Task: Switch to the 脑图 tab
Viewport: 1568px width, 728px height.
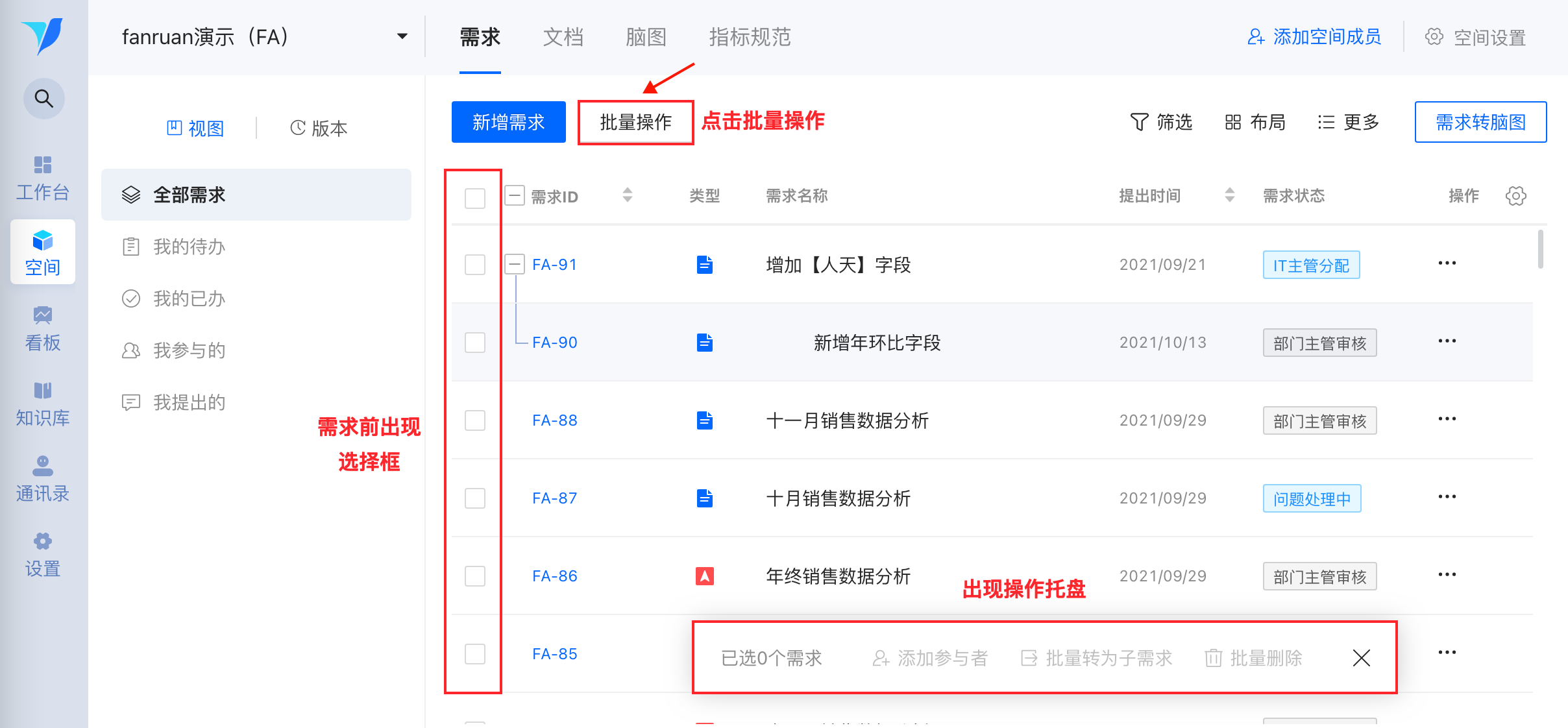Action: click(x=646, y=37)
